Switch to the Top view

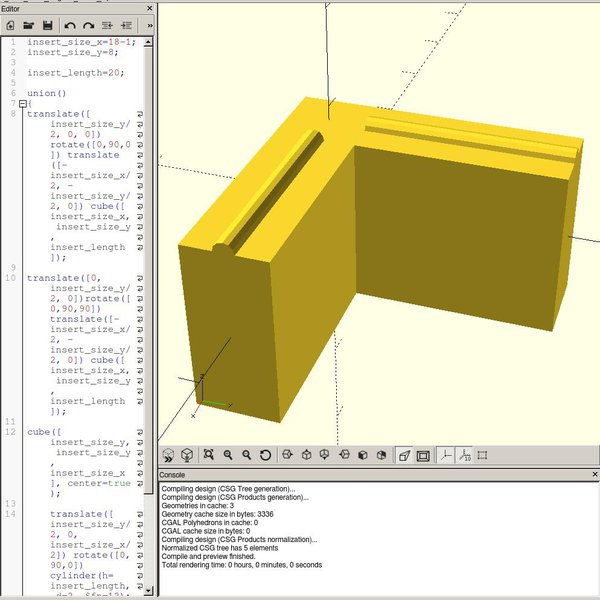click(306, 455)
